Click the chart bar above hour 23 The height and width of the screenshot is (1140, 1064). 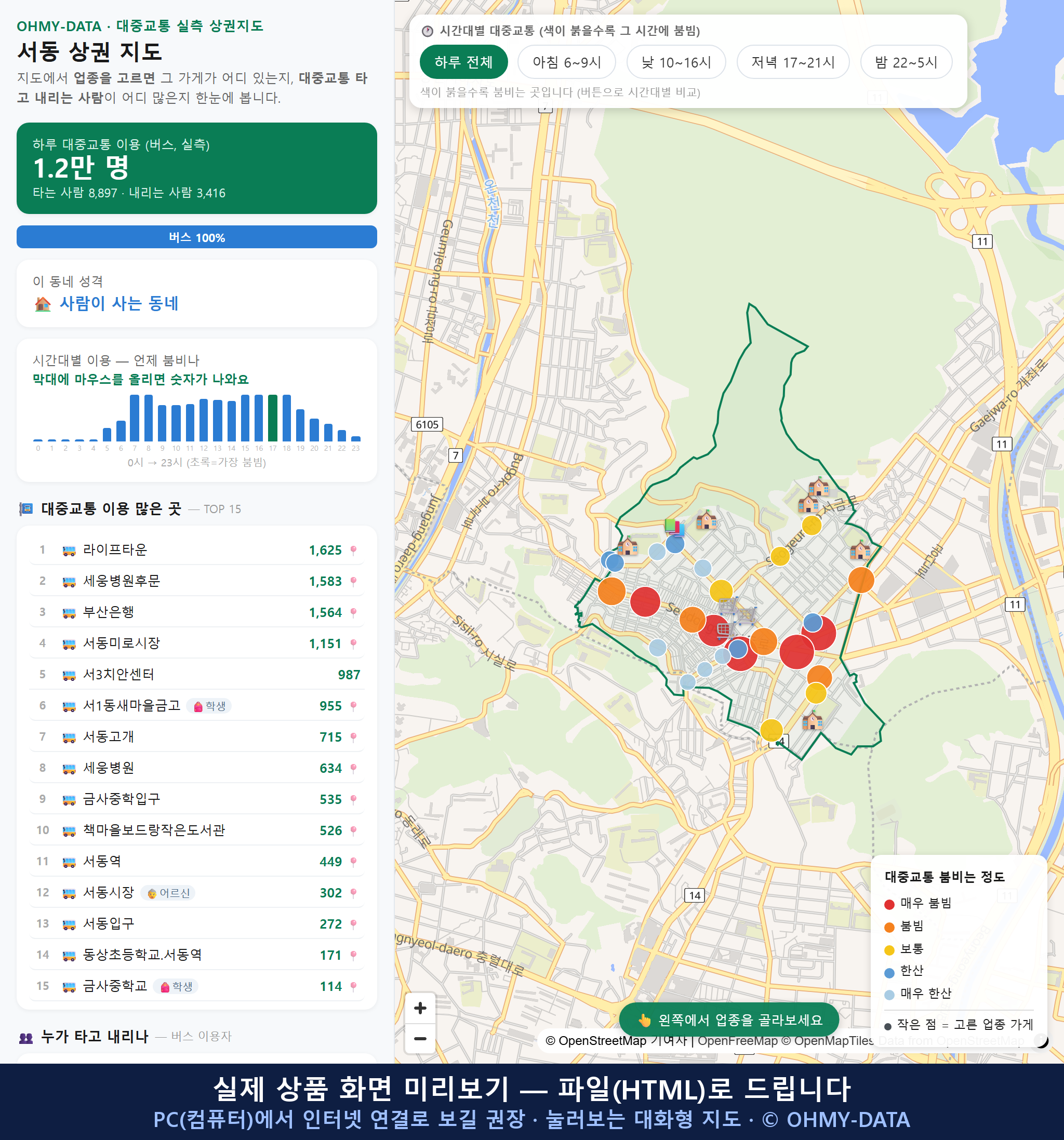[356, 439]
